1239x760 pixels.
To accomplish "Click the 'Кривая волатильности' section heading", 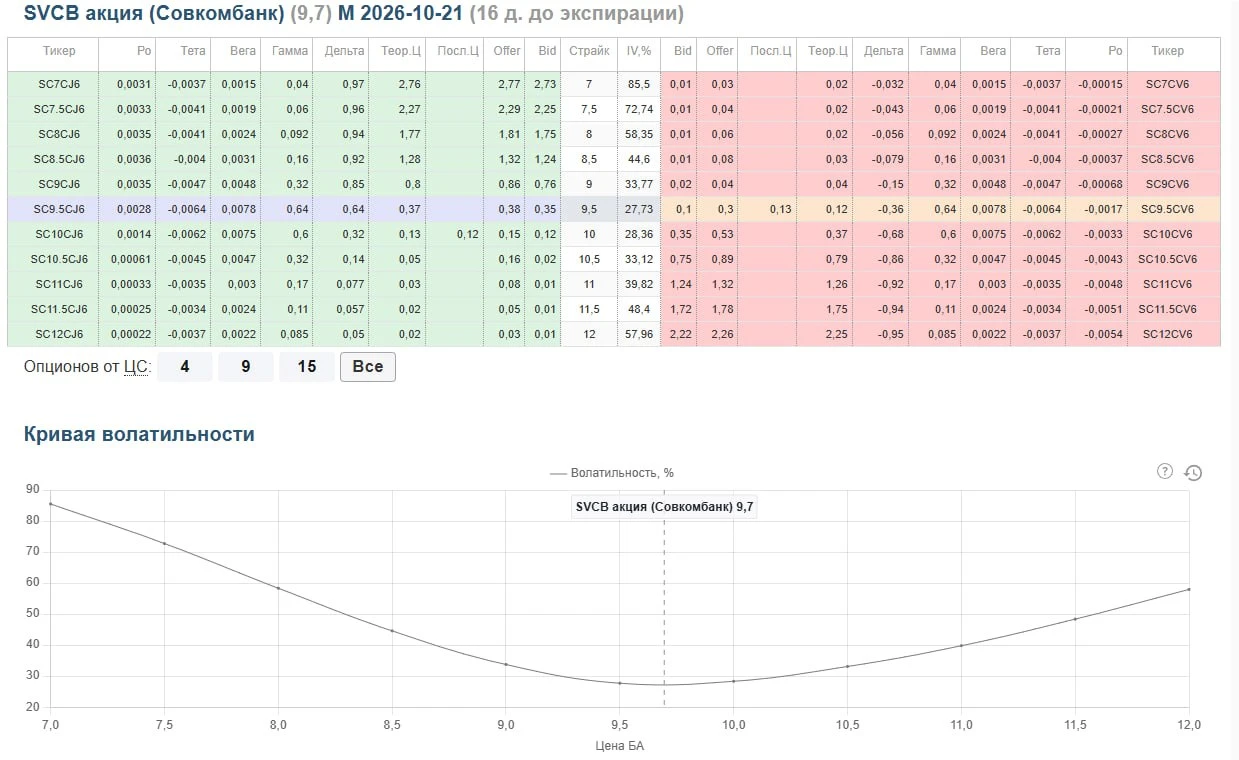I will point(139,434).
